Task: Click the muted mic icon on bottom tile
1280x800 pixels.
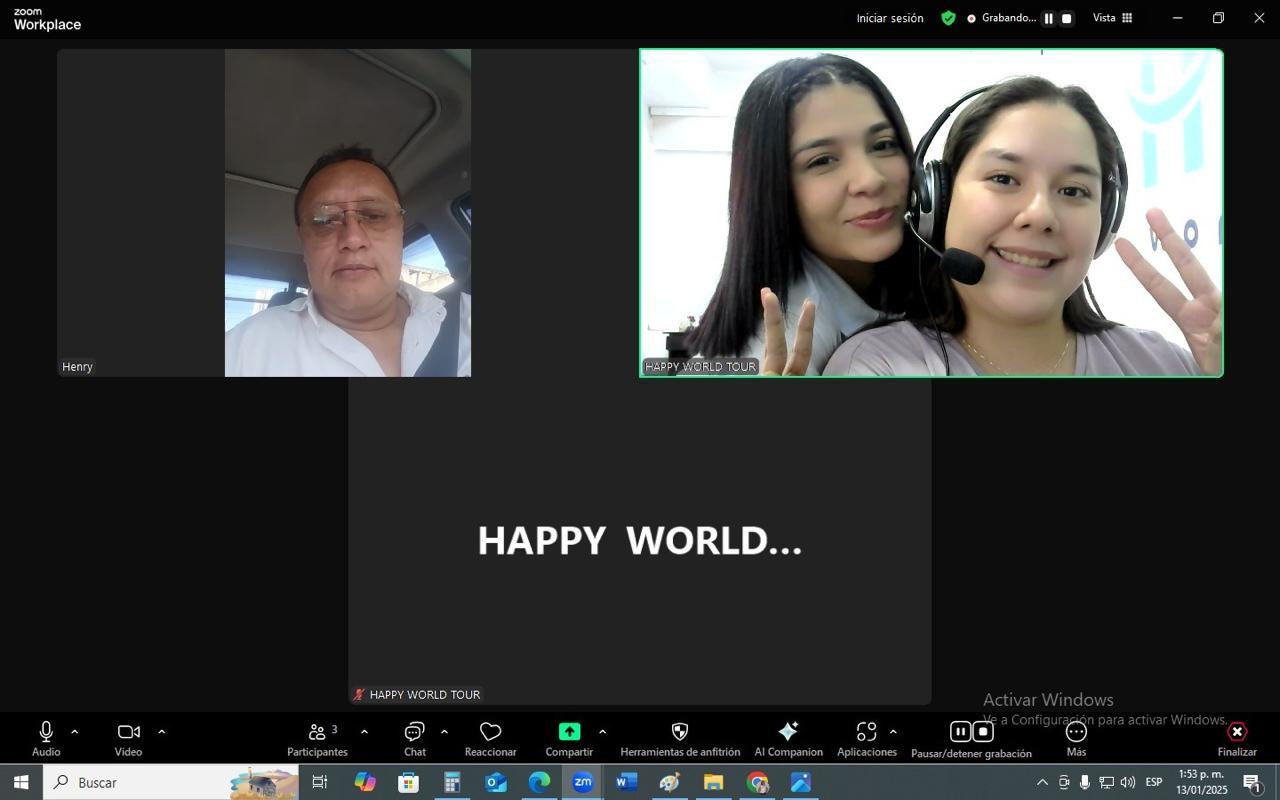Action: point(359,694)
